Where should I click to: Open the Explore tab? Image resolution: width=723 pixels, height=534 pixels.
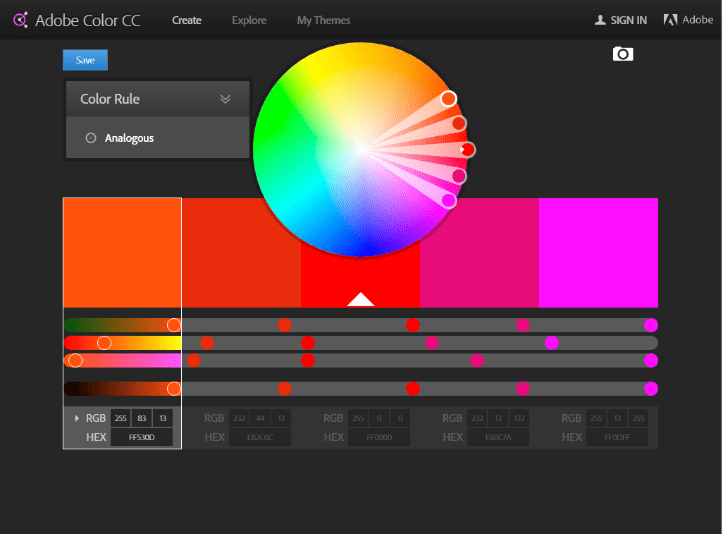point(249,20)
